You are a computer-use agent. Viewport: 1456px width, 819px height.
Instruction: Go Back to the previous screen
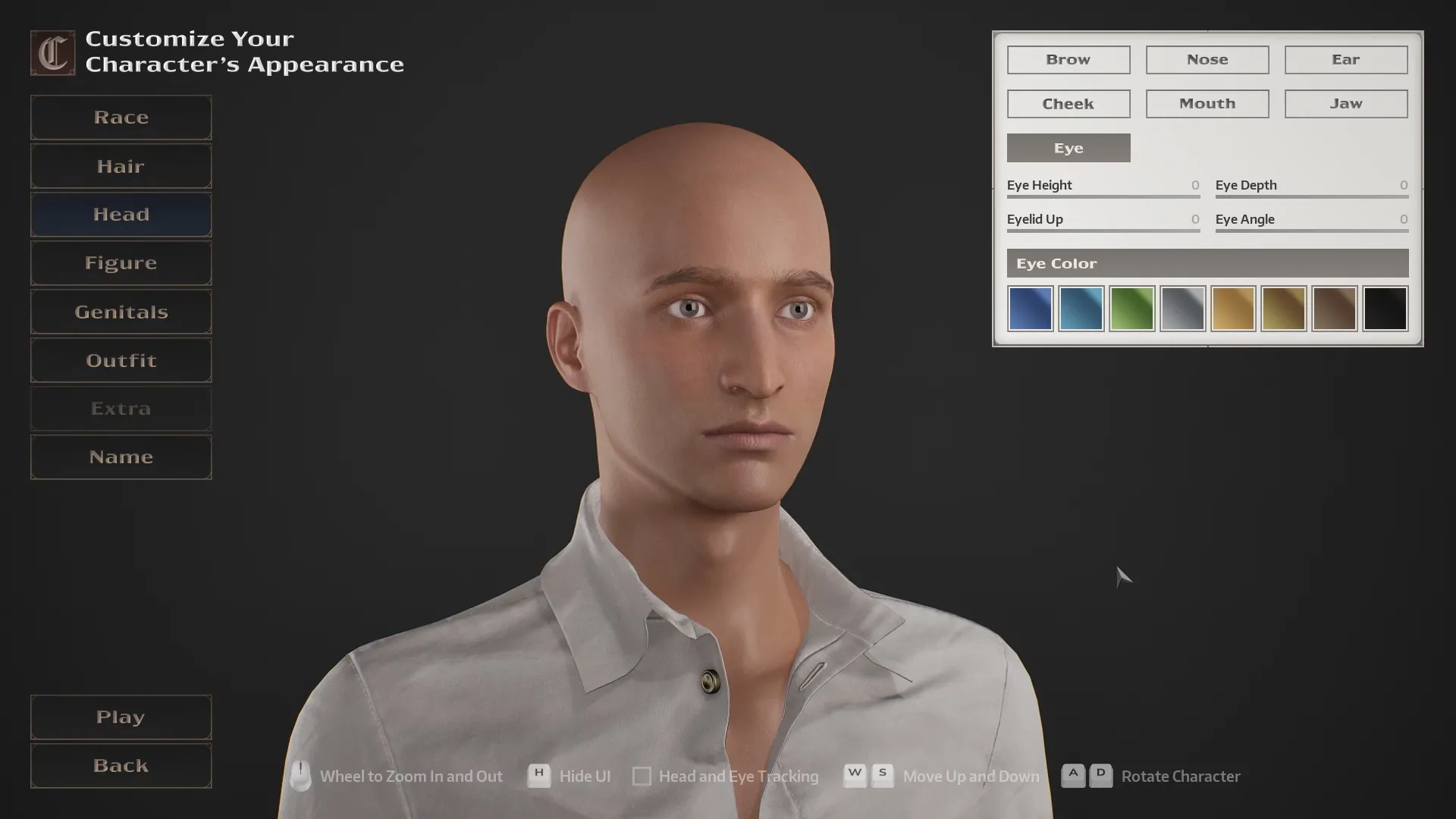121,766
